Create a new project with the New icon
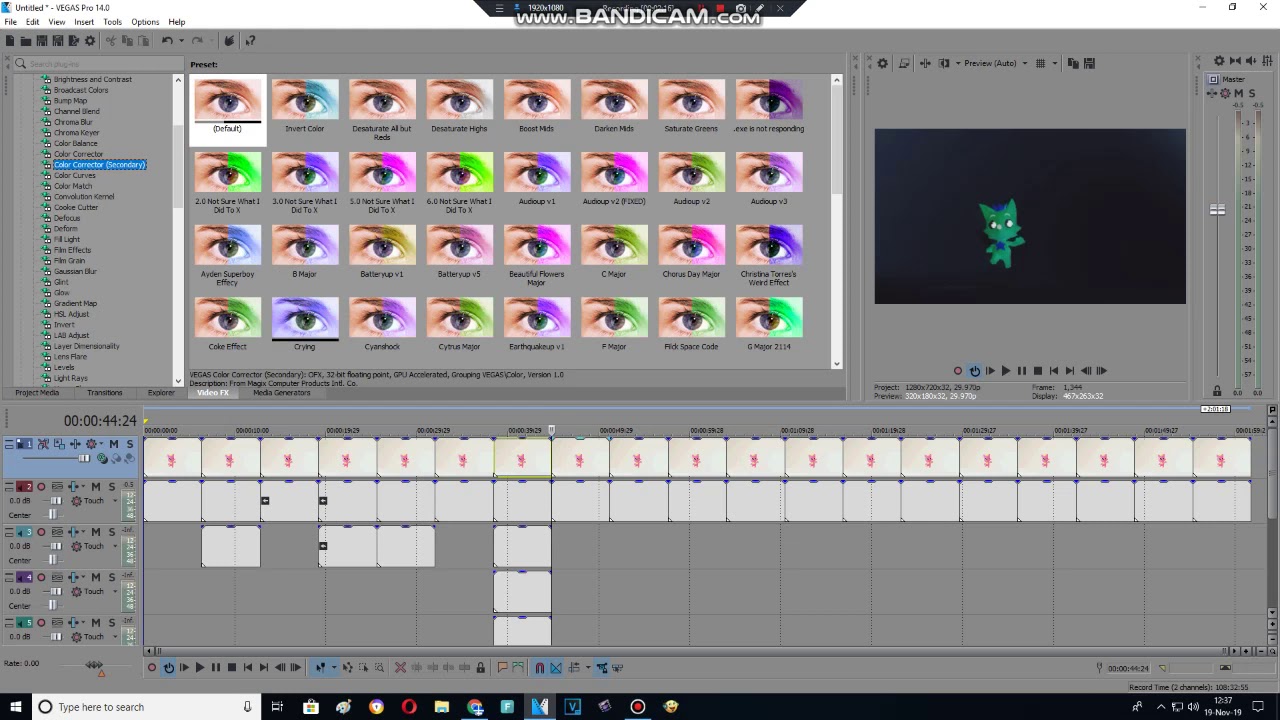Screen dimensions: 1280x720 [x=10, y=40]
